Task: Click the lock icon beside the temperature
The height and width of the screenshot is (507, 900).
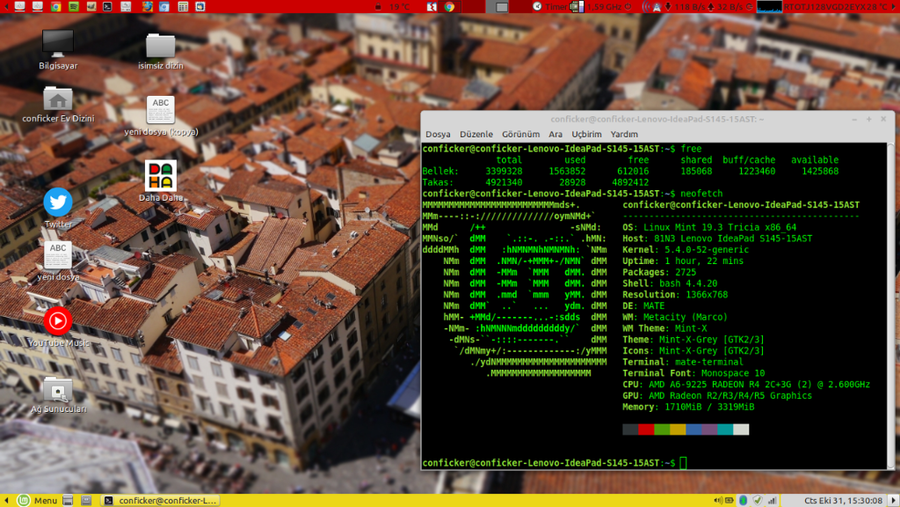Action: pos(378,7)
